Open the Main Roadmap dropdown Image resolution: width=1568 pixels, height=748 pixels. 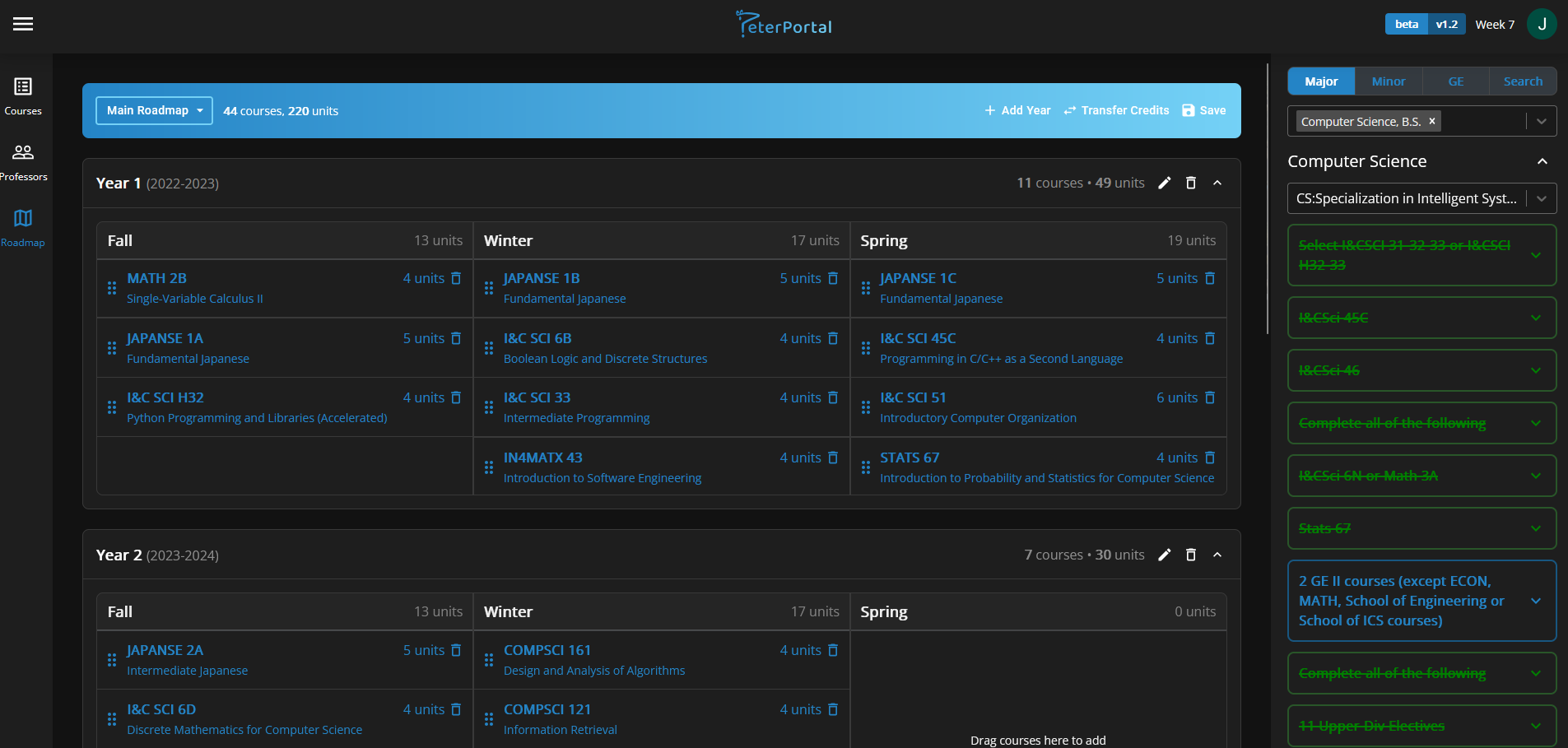click(x=154, y=110)
